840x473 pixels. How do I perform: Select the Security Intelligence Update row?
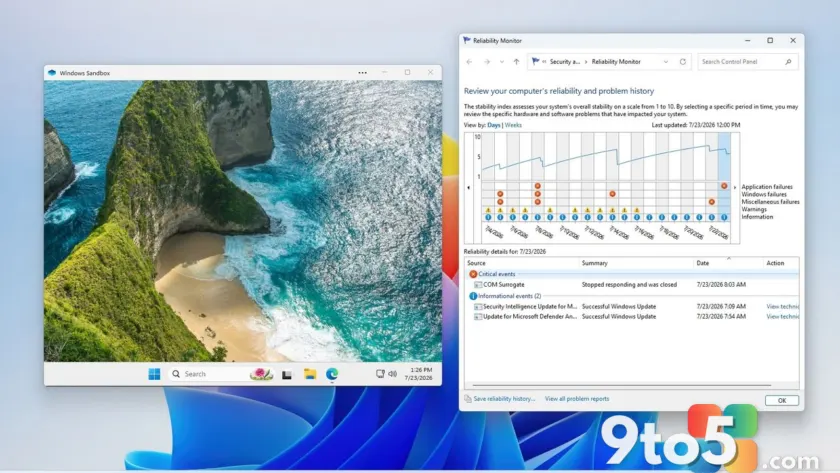[632, 306]
